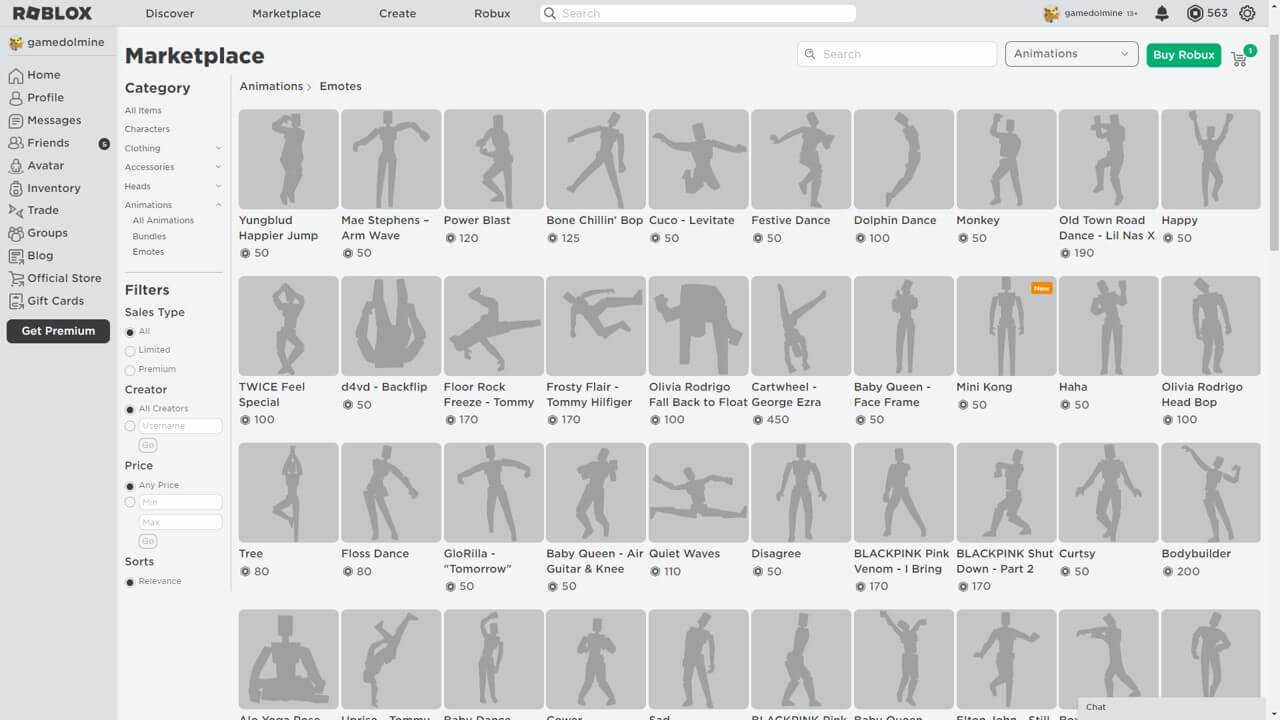Open the Floss Dance emote thumbnail
This screenshot has height=720, width=1280.
[391, 493]
